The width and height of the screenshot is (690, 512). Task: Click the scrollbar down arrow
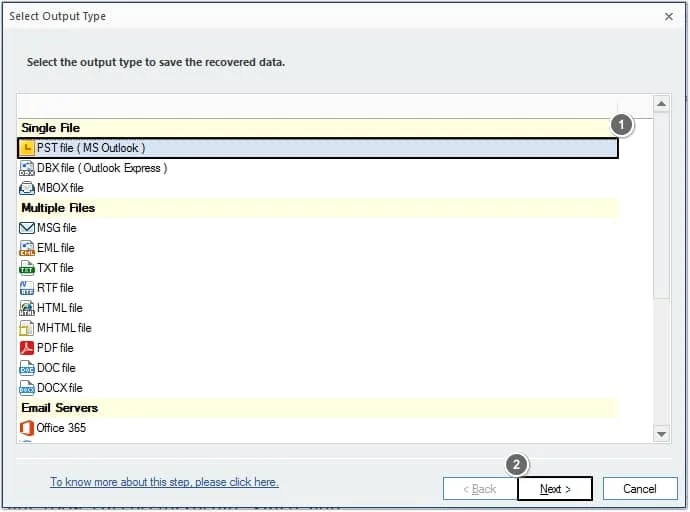[661, 434]
